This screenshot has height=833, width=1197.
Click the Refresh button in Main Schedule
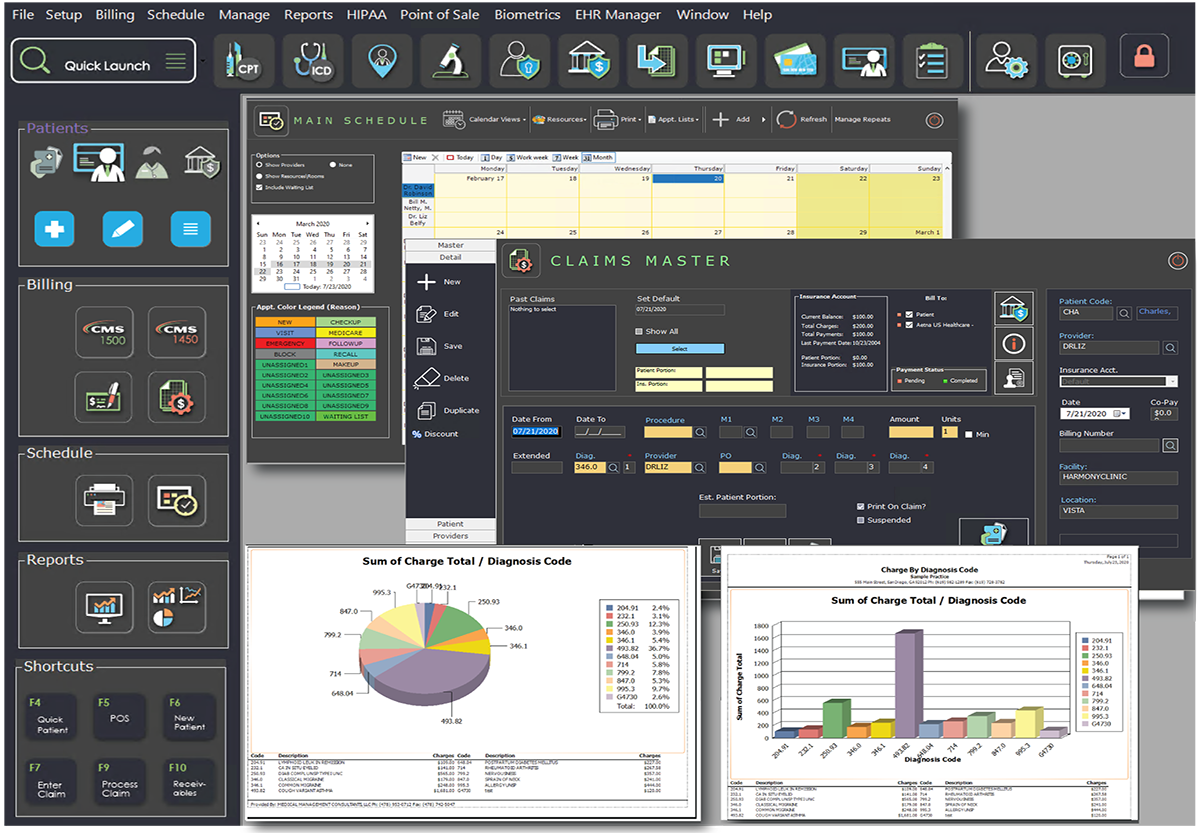pyautogui.click(x=802, y=120)
